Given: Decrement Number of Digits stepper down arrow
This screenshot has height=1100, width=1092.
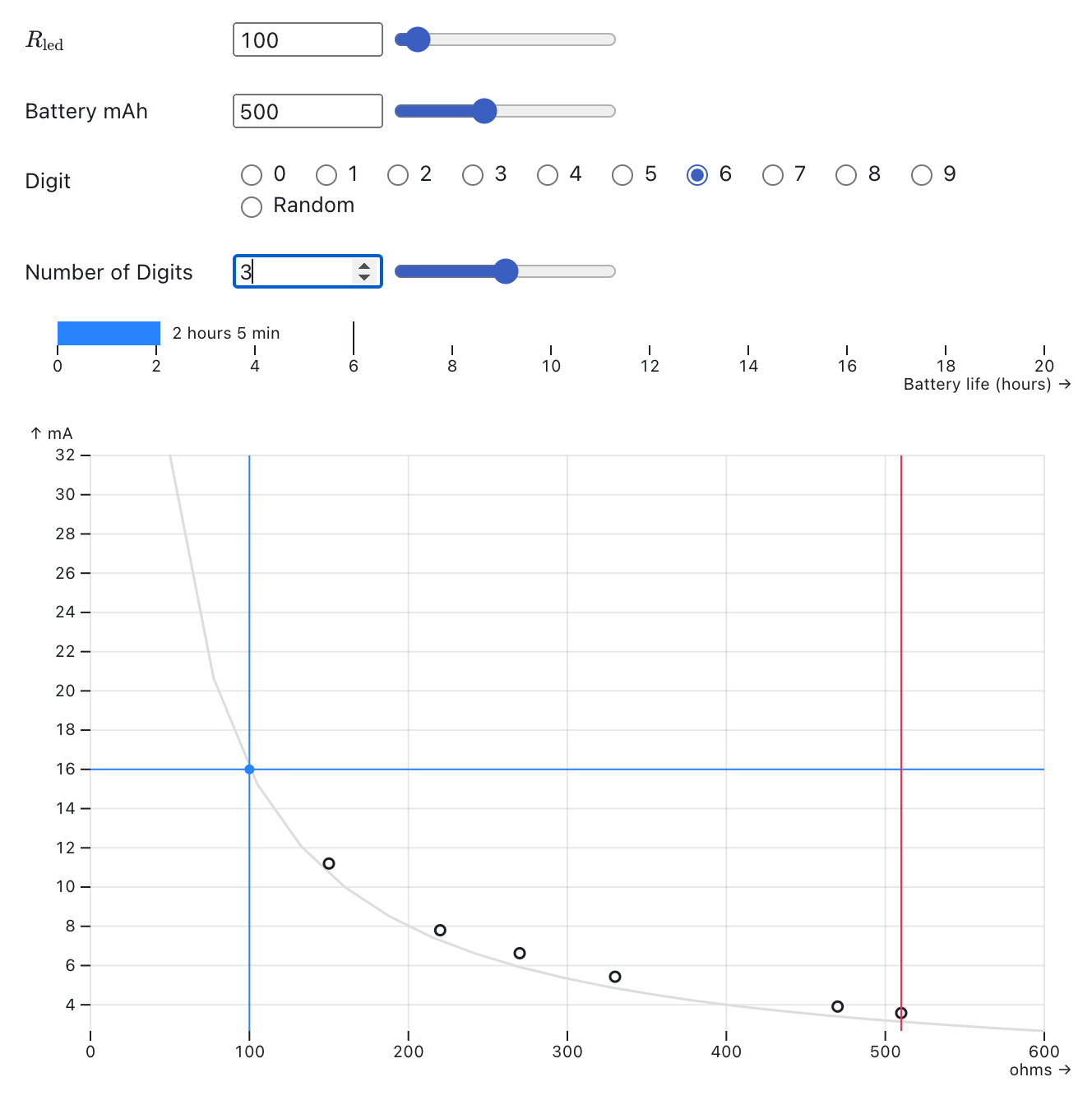Looking at the screenshot, I should (x=364, y=277).
